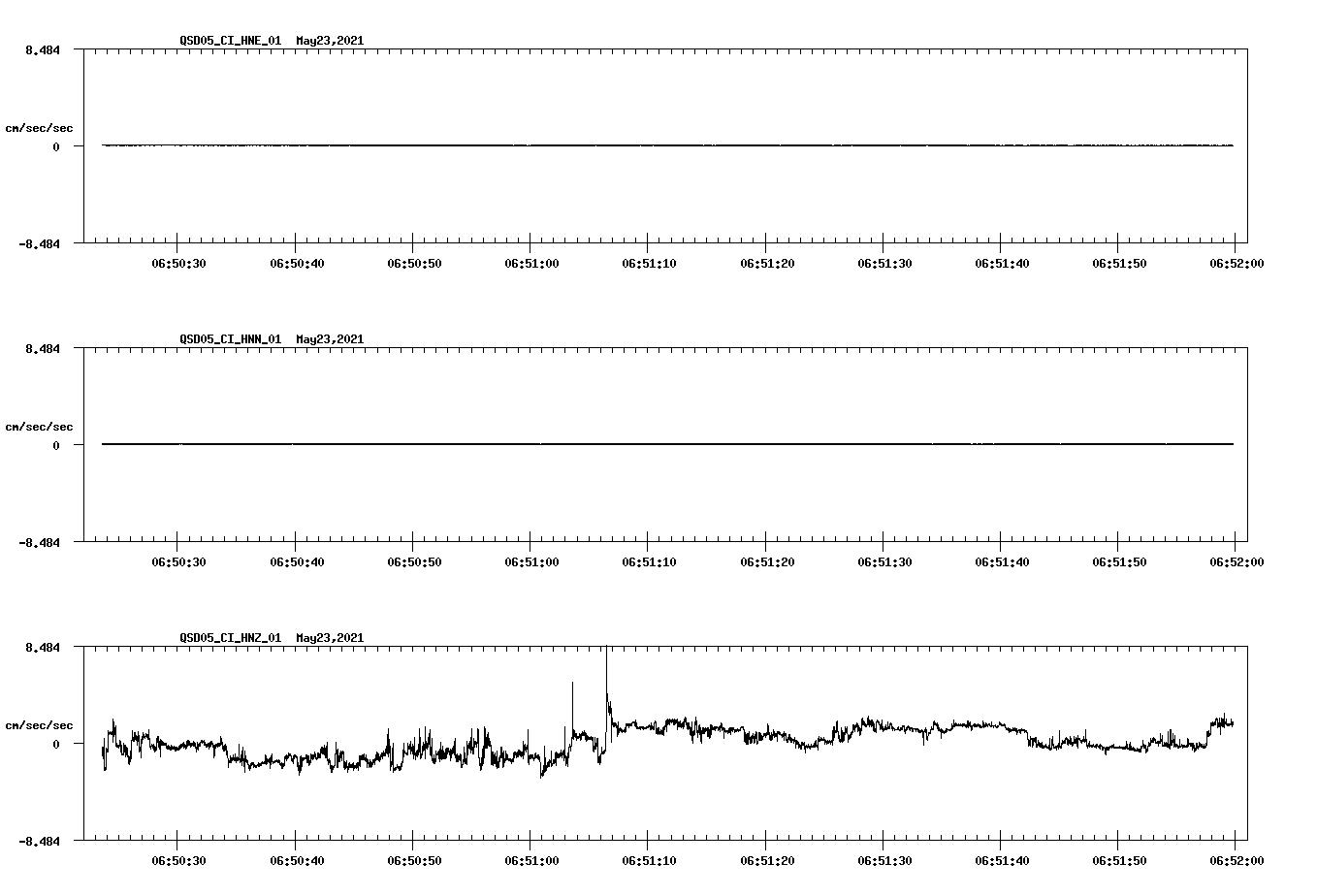Click 06:51:00 time label under HNZ plot

point(531,860)
